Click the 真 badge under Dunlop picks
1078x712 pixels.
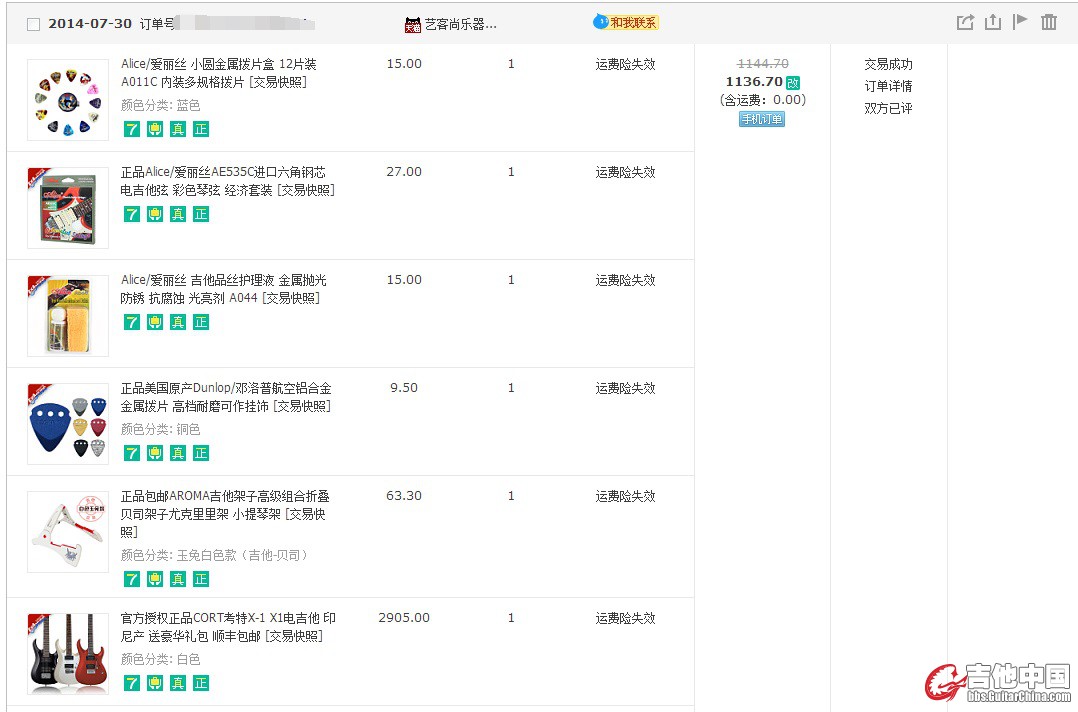tap(178, 453)
